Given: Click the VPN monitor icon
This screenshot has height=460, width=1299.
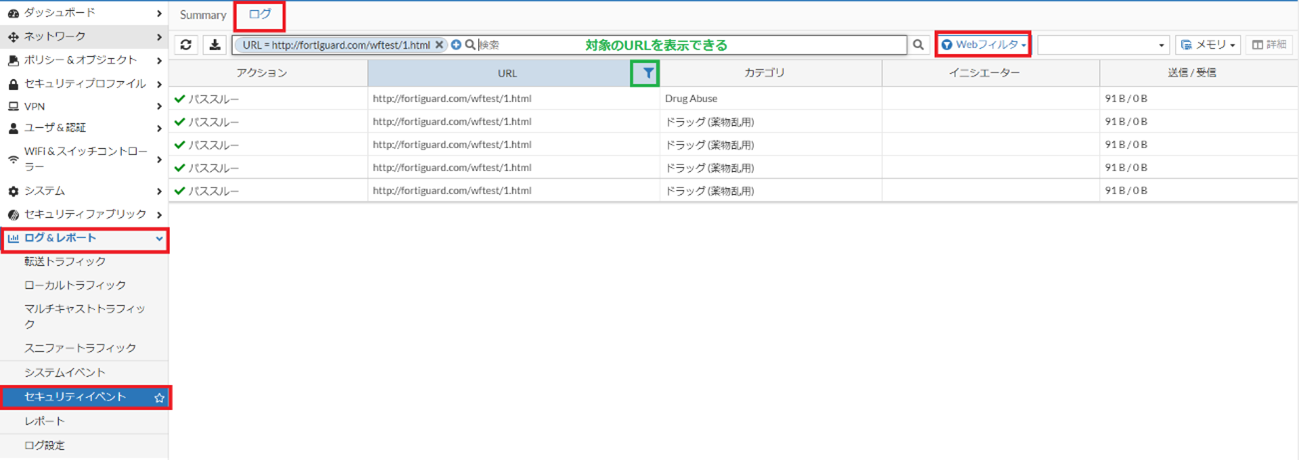Looking at the screenshot, I should (13, 106).
